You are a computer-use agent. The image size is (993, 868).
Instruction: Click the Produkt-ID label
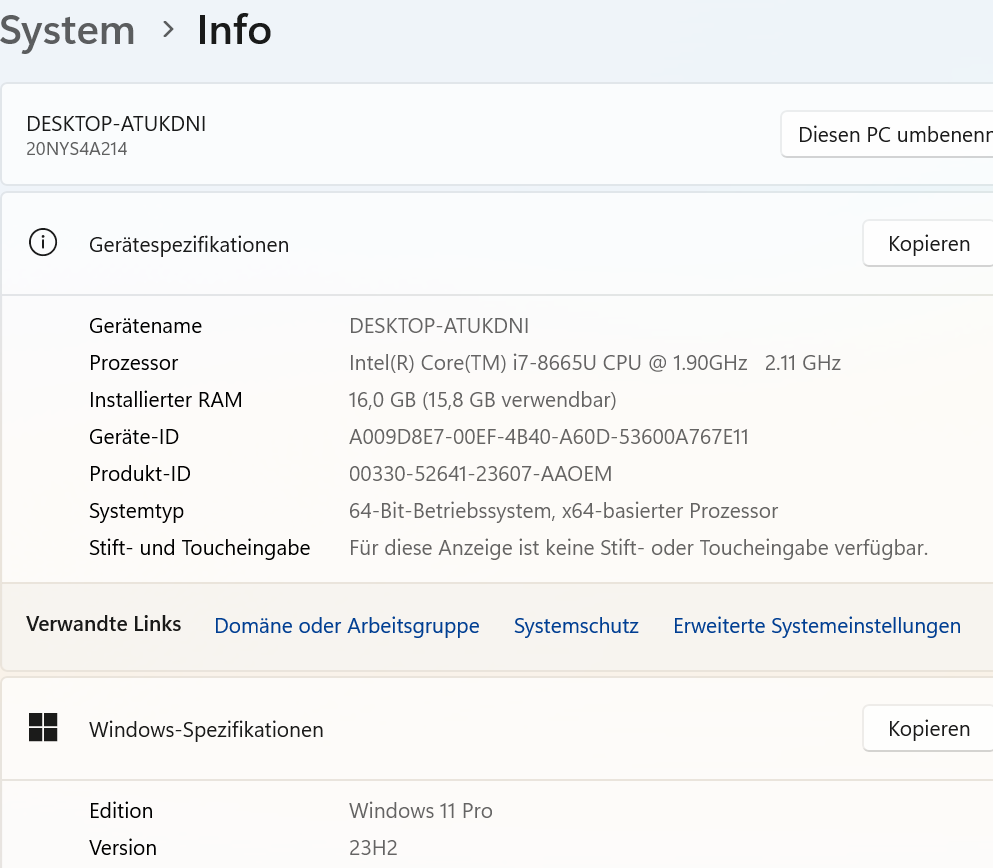click(x=140, y=474)
